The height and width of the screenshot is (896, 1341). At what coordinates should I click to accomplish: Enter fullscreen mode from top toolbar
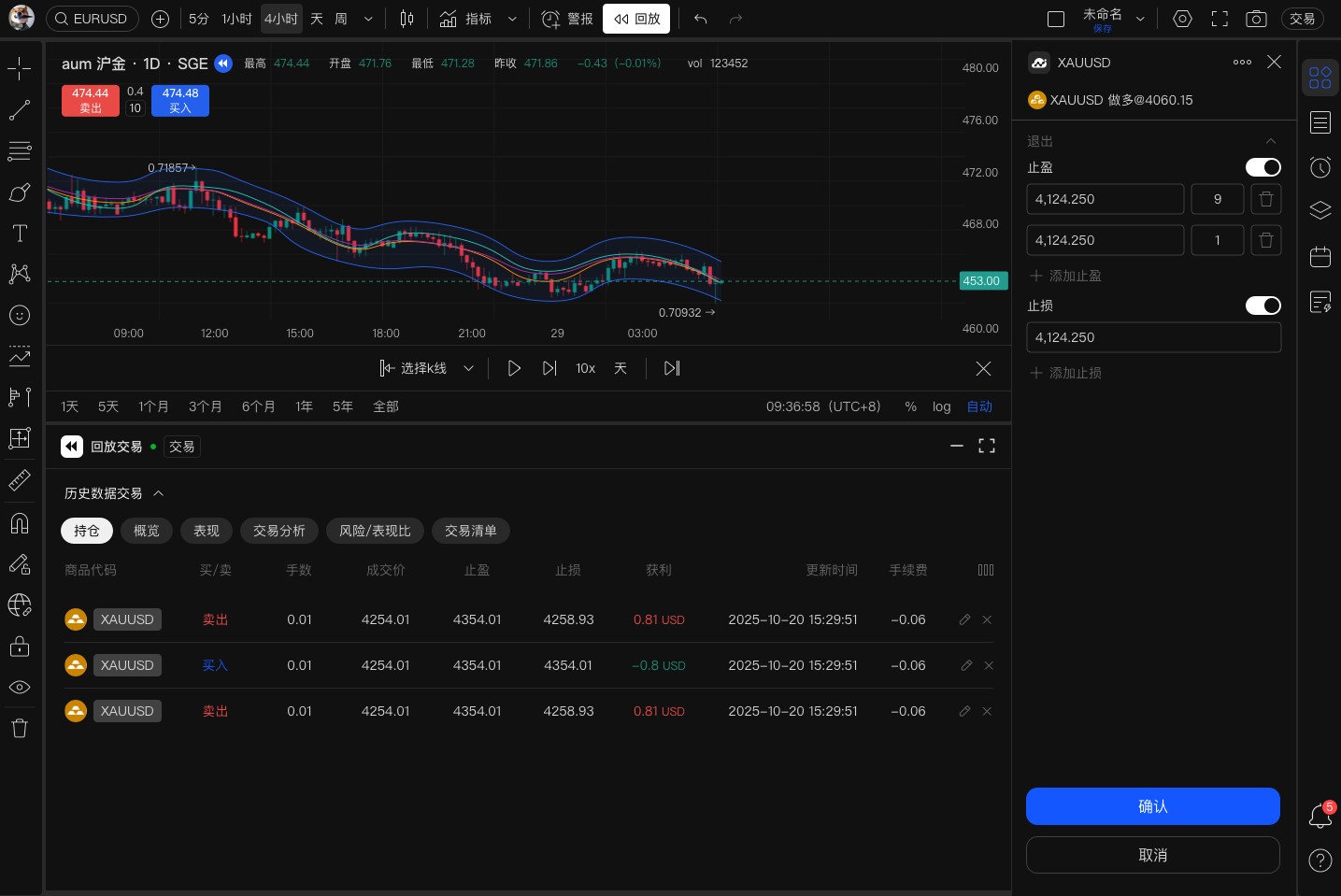pos(1220,19)
